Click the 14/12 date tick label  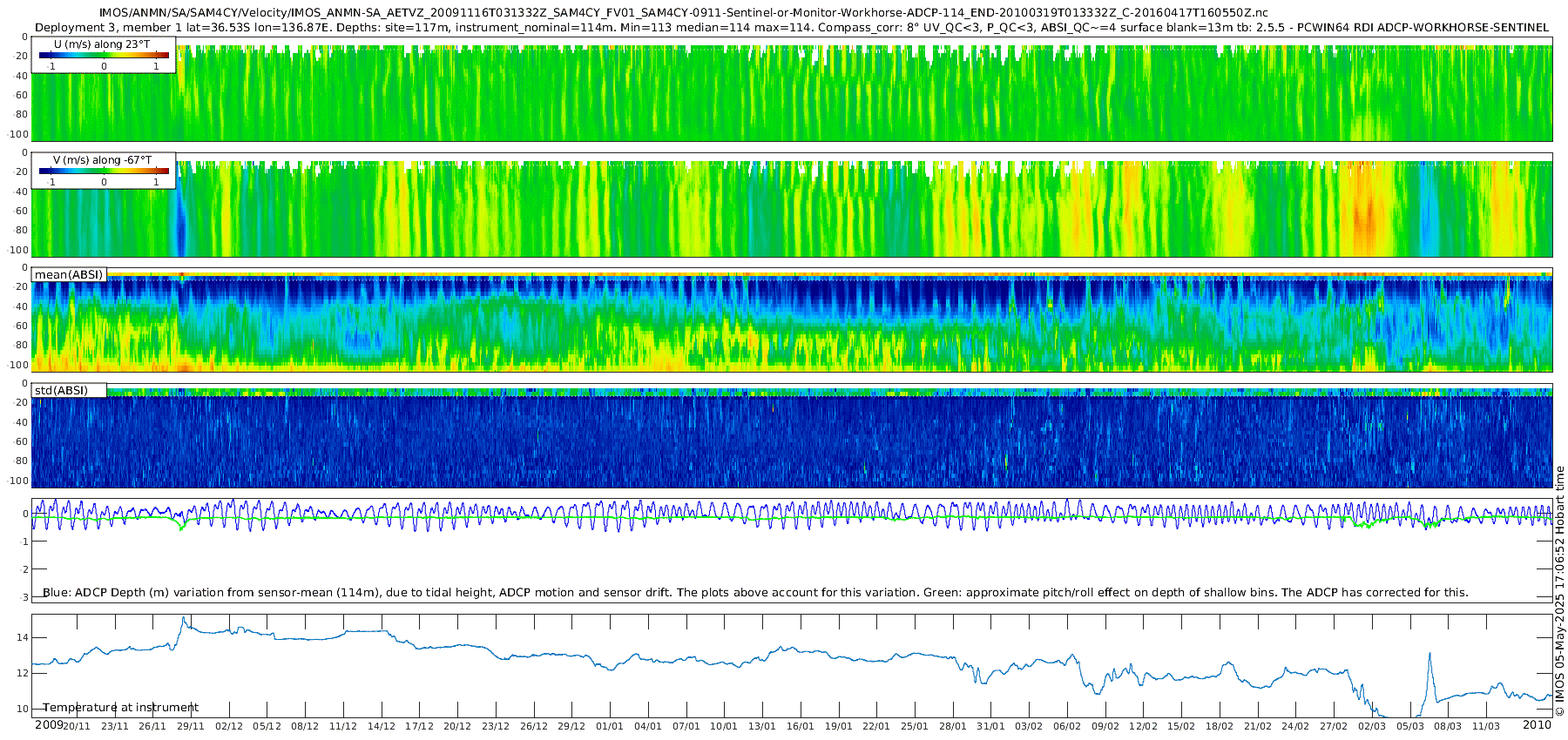[x=381, y=726]
